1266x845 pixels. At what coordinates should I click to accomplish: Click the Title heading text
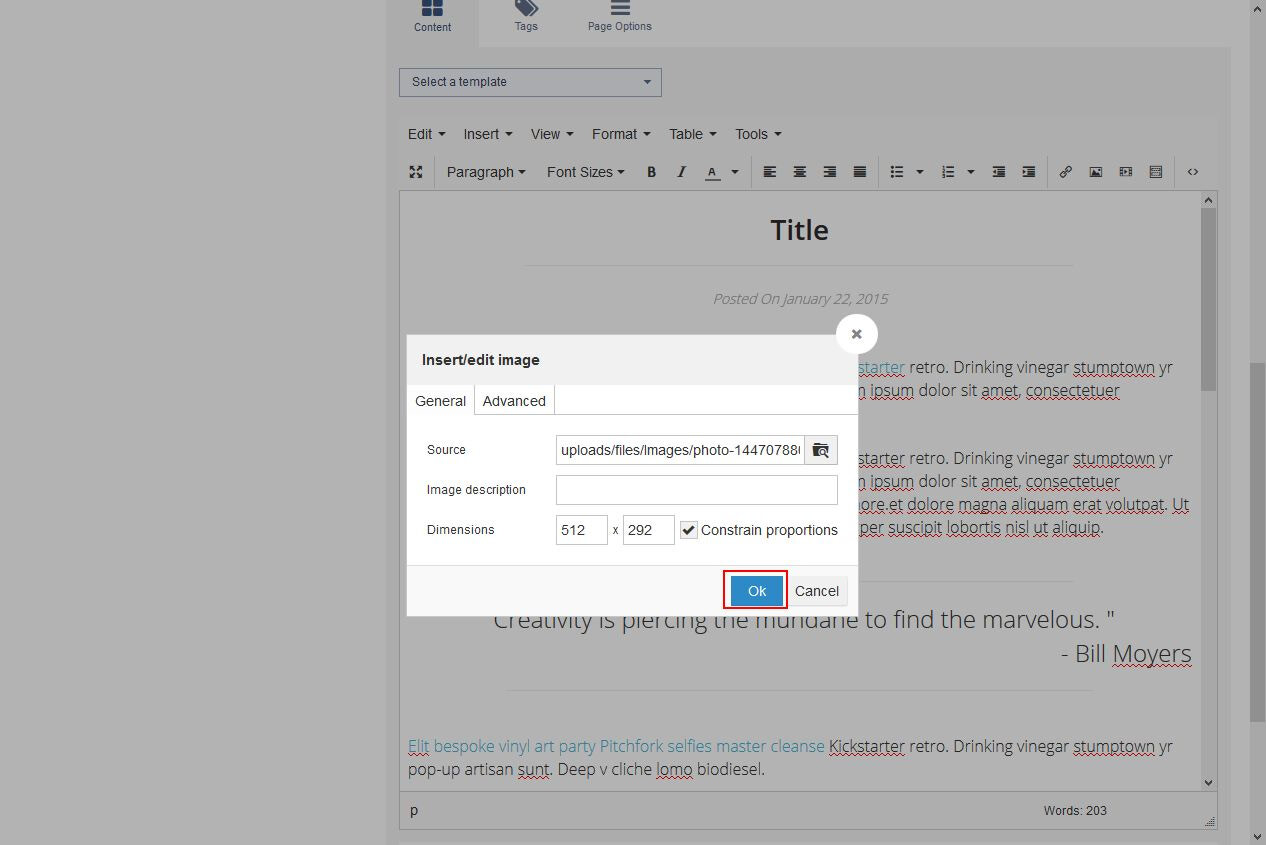(799, 230)
